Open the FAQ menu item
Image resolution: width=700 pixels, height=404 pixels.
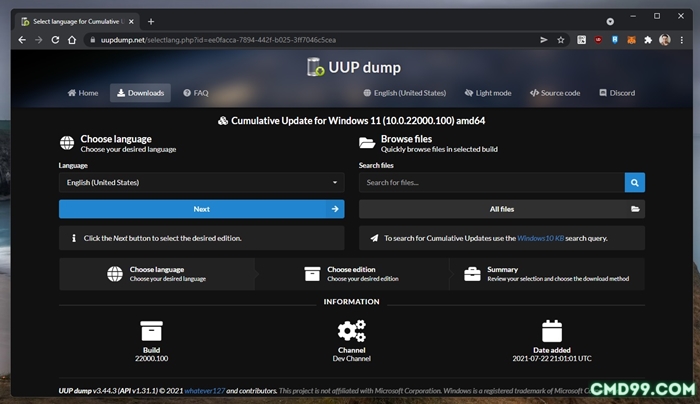coord(196,93)
